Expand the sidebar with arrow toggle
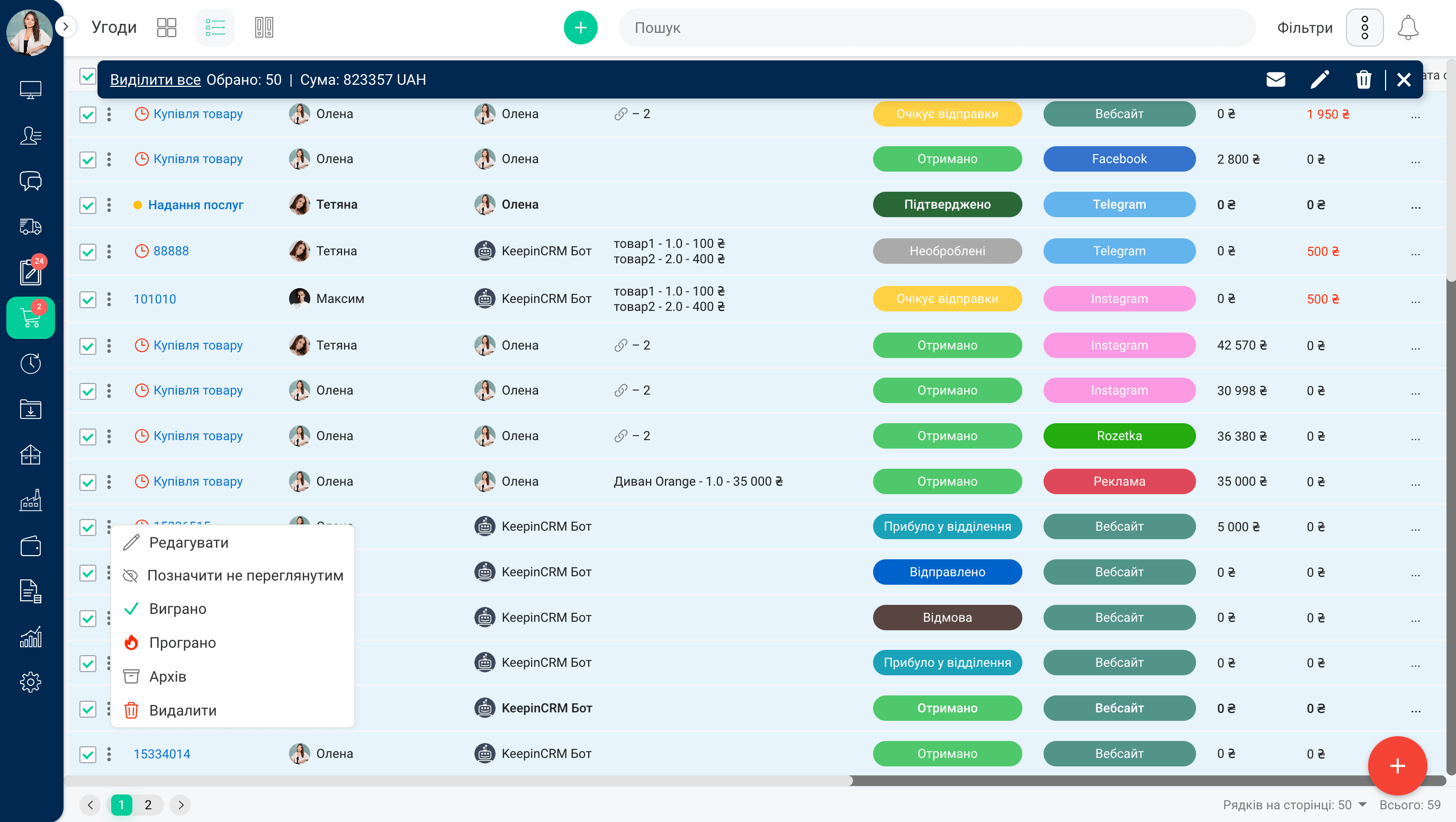 66,26
